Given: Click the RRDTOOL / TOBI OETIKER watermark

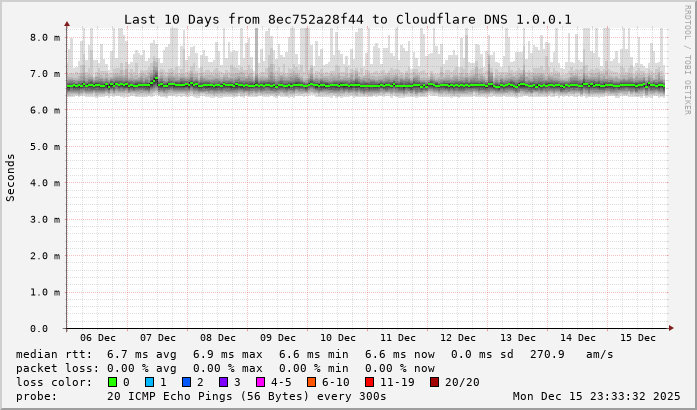Looking at the screenshot, I should [x=687, y=58].
